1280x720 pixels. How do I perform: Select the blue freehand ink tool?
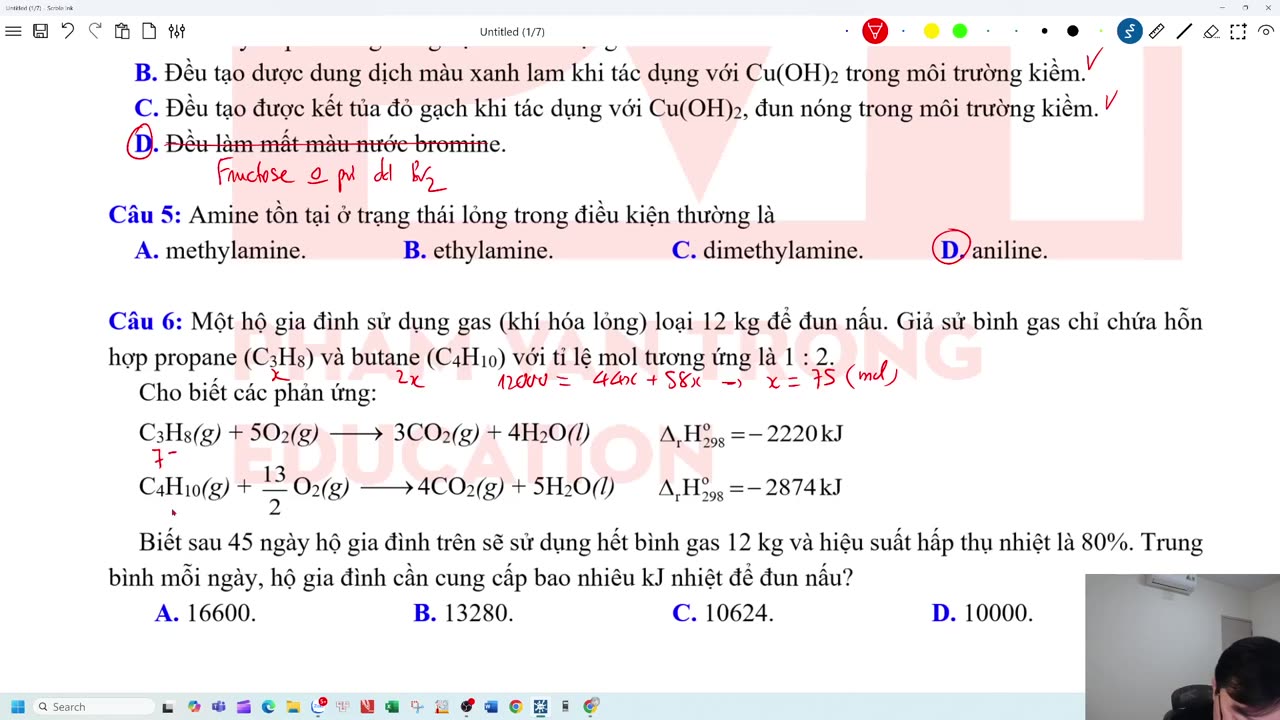(1129, 31)
